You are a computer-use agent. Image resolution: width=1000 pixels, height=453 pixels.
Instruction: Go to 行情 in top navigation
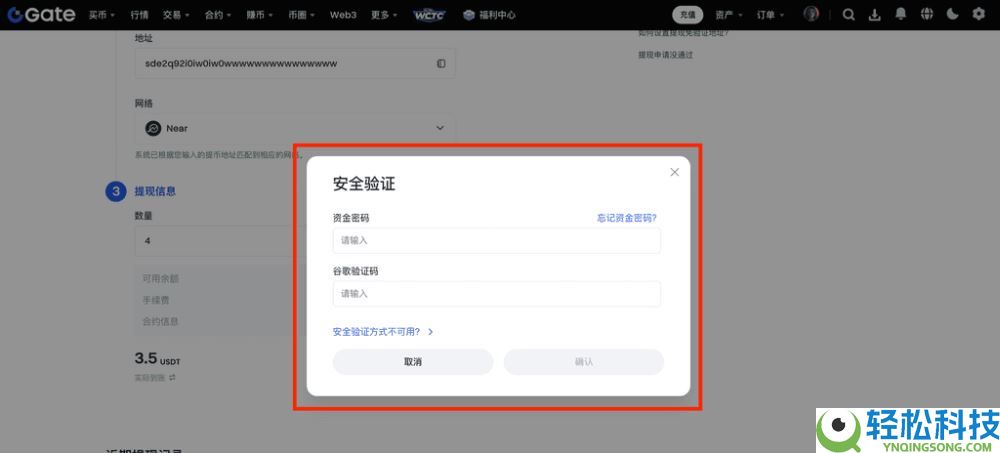(139, 15)
